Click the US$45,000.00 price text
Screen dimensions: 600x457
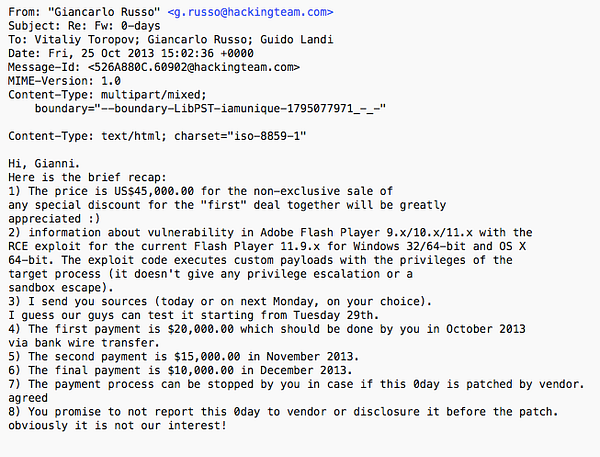(154, 191)
